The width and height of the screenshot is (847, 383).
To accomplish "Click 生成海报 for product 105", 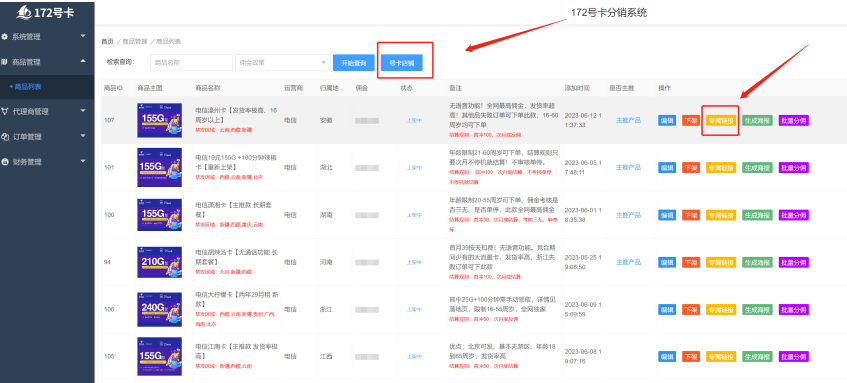I will [757, 357].
